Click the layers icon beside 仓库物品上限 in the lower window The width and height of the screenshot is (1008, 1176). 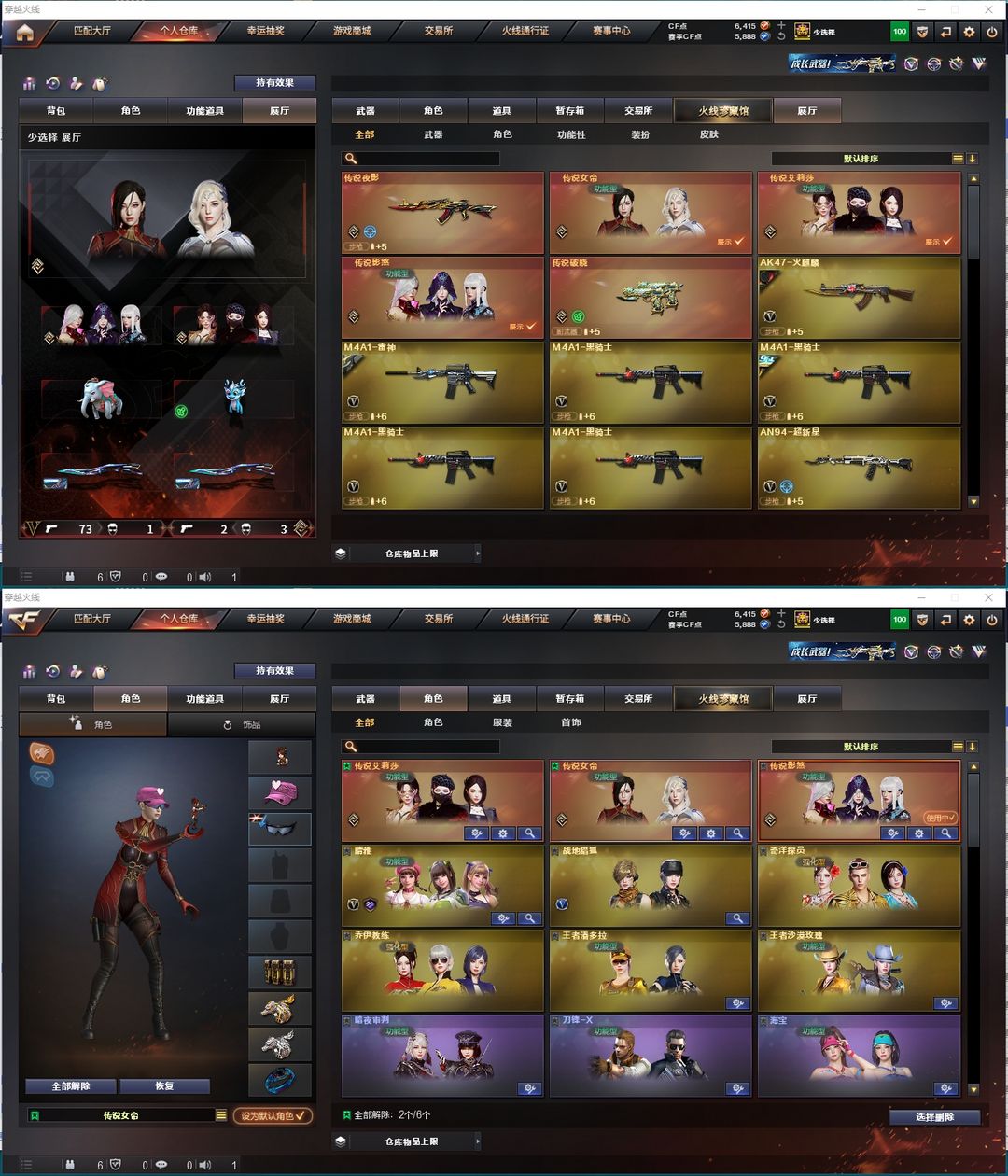[341, 1141]
